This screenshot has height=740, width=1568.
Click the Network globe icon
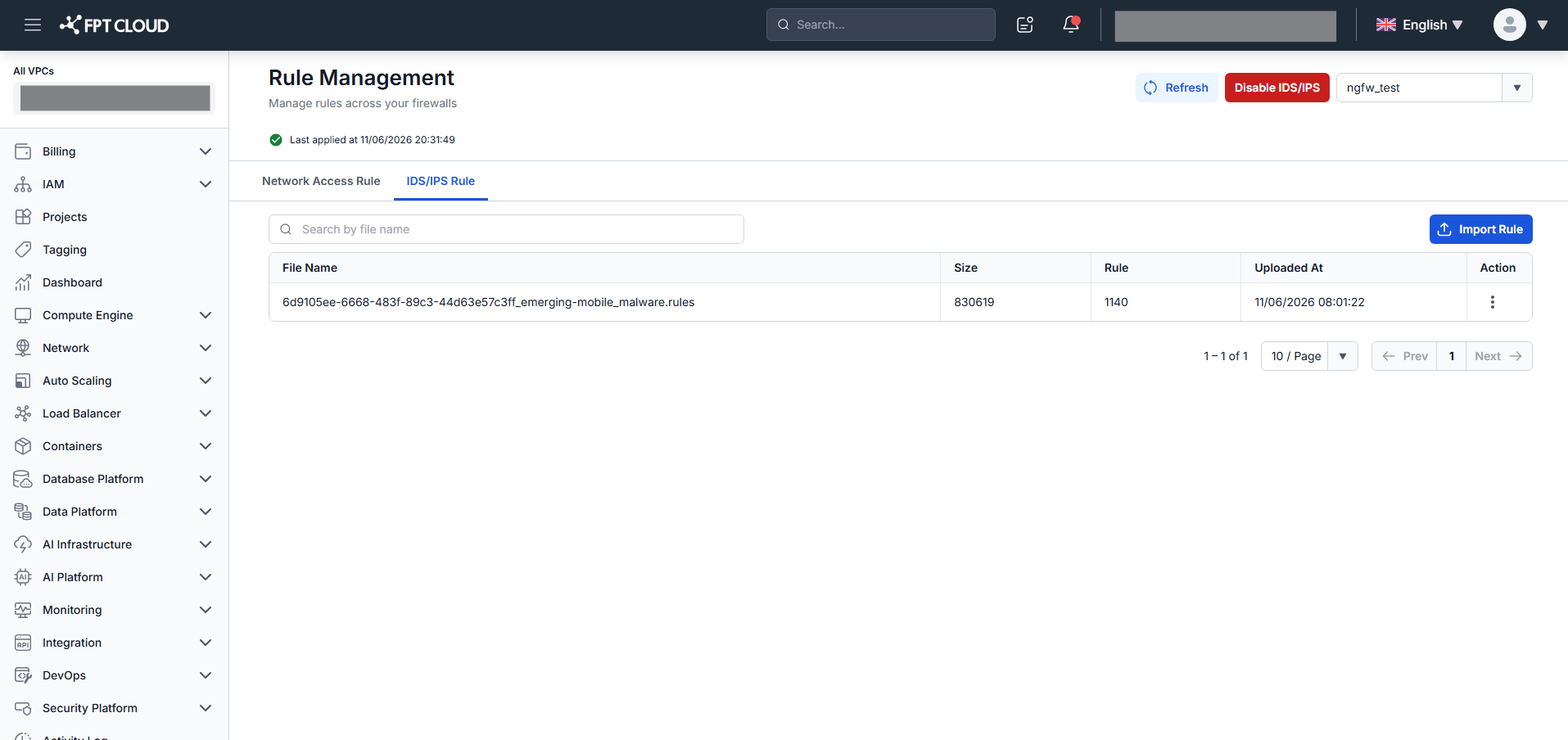23,348
